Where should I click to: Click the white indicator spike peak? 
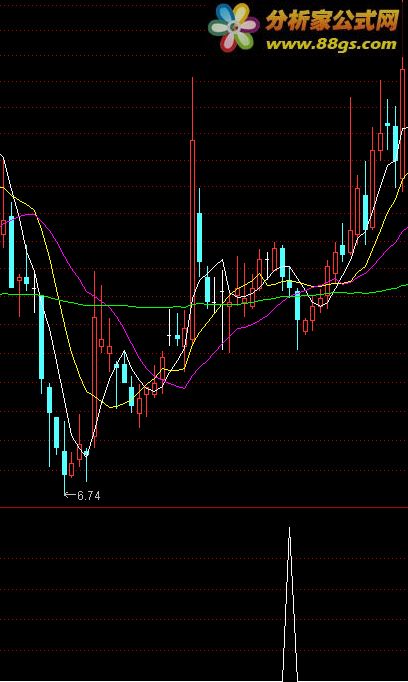(x=290, y=530)
